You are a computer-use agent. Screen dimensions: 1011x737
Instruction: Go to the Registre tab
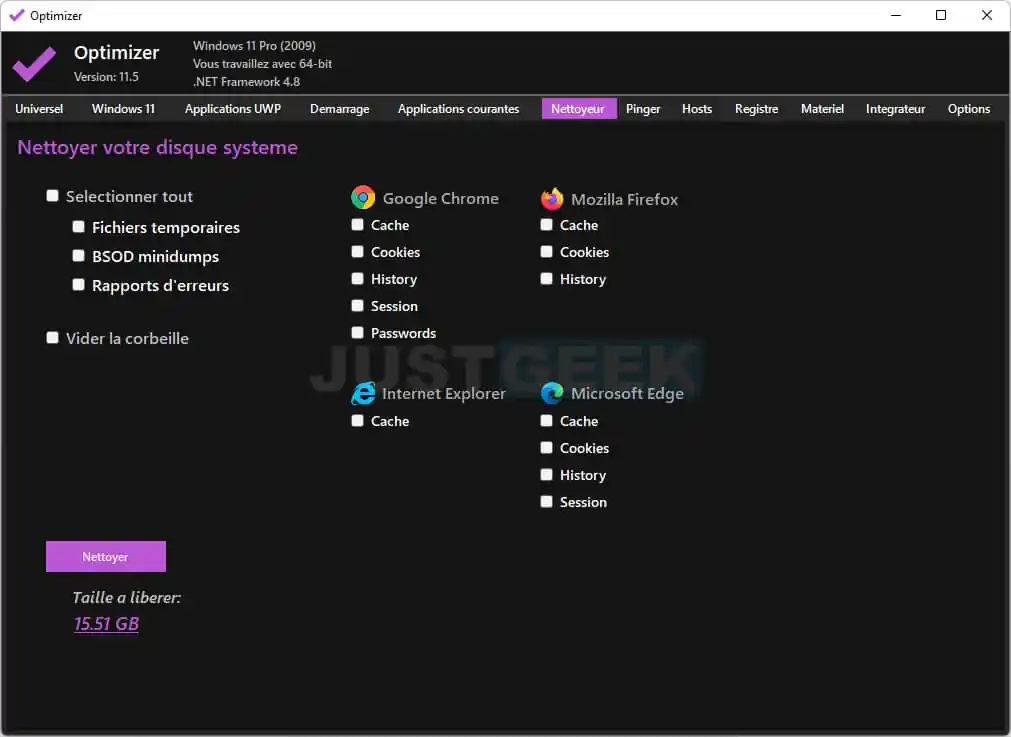(756, 109)
